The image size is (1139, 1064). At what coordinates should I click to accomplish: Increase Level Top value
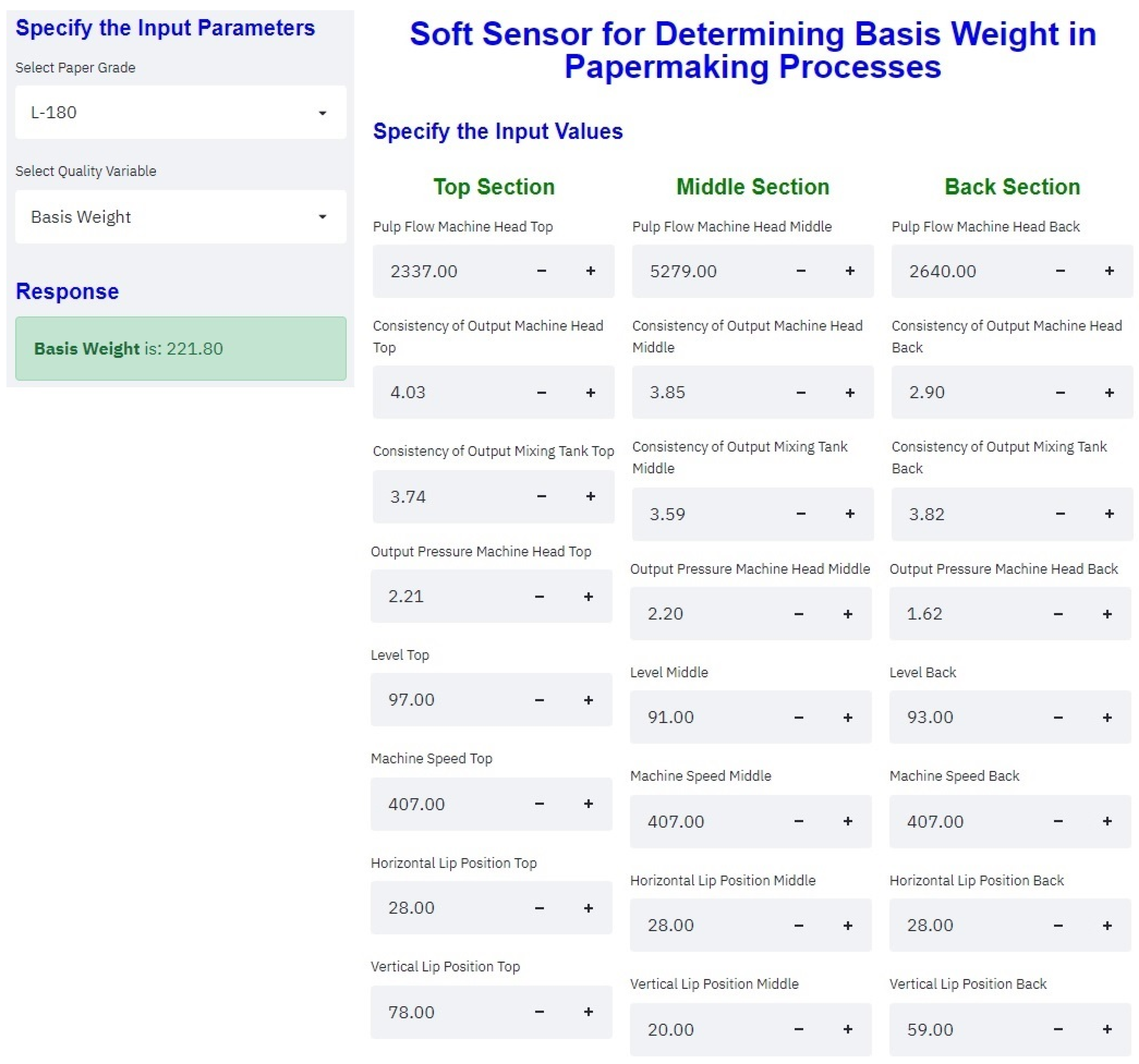tap(588, 700)
